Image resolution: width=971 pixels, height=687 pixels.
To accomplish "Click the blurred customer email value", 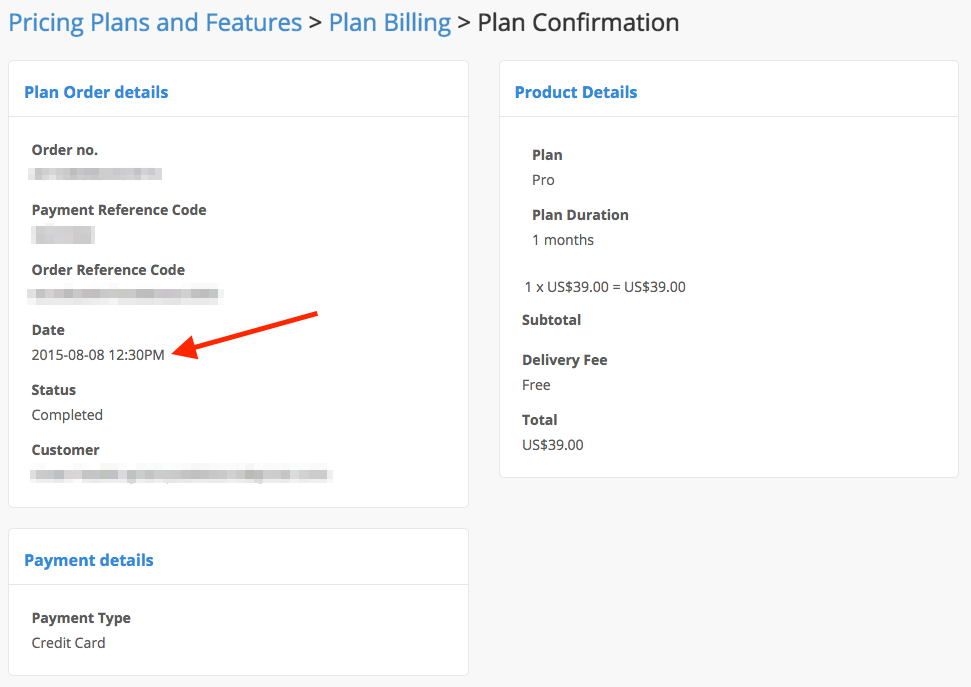I will point(181,475).
